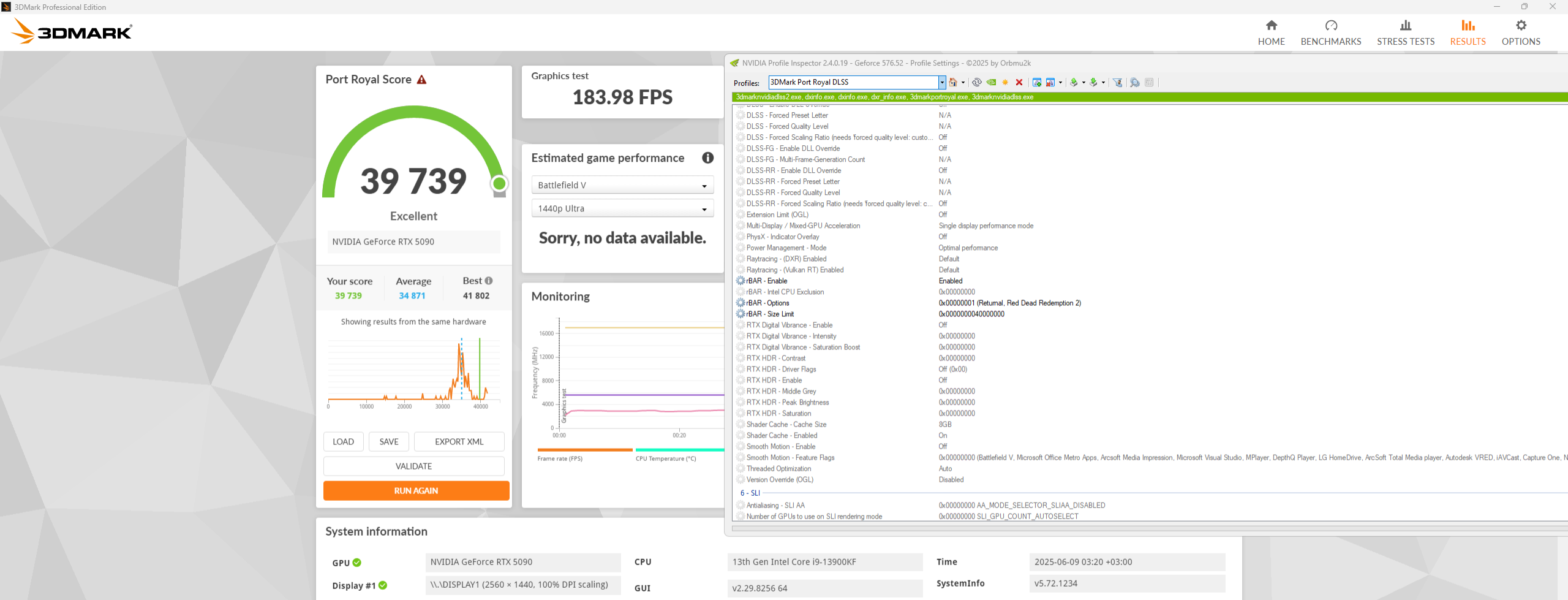Select the Antialiasing - SLI AA row
The height and width of the screenshot is (600, 1568).
coord(1151,506)
